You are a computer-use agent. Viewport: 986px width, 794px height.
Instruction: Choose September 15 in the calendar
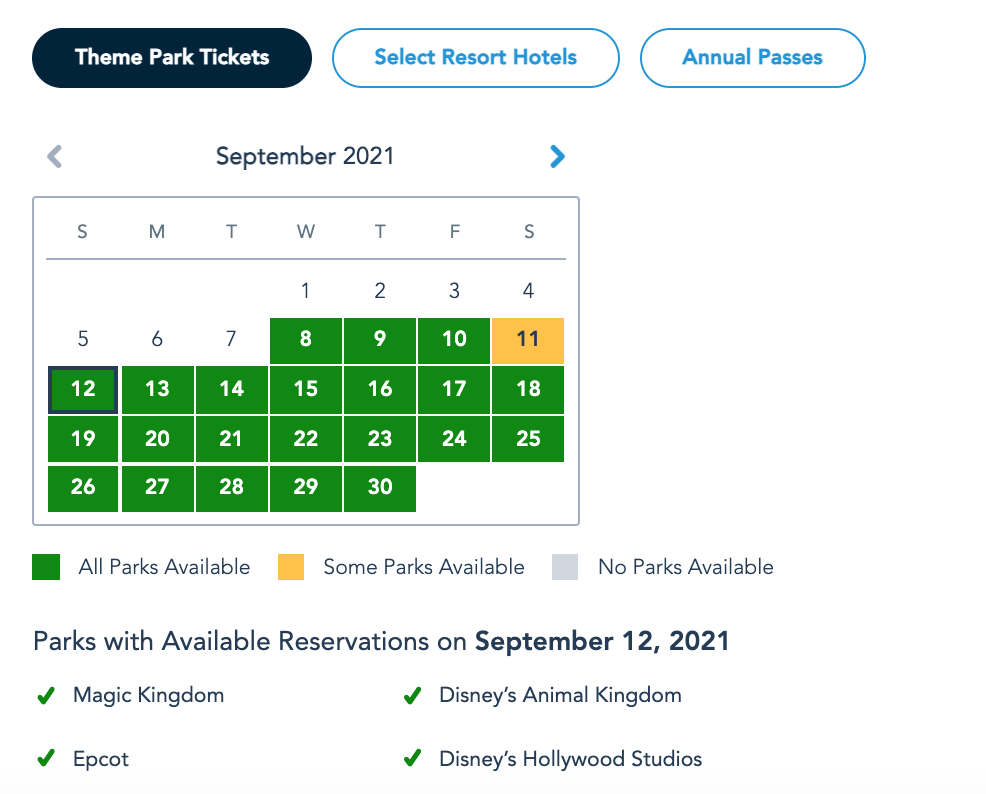[306, 389]
